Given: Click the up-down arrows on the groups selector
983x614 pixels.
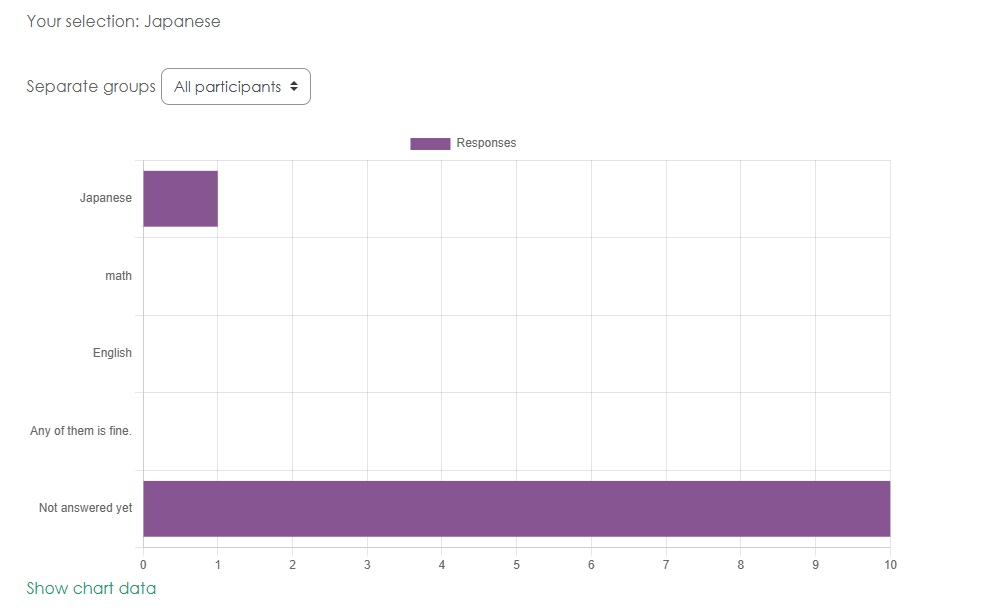Looking at the screenshot, I should [294, 87].
